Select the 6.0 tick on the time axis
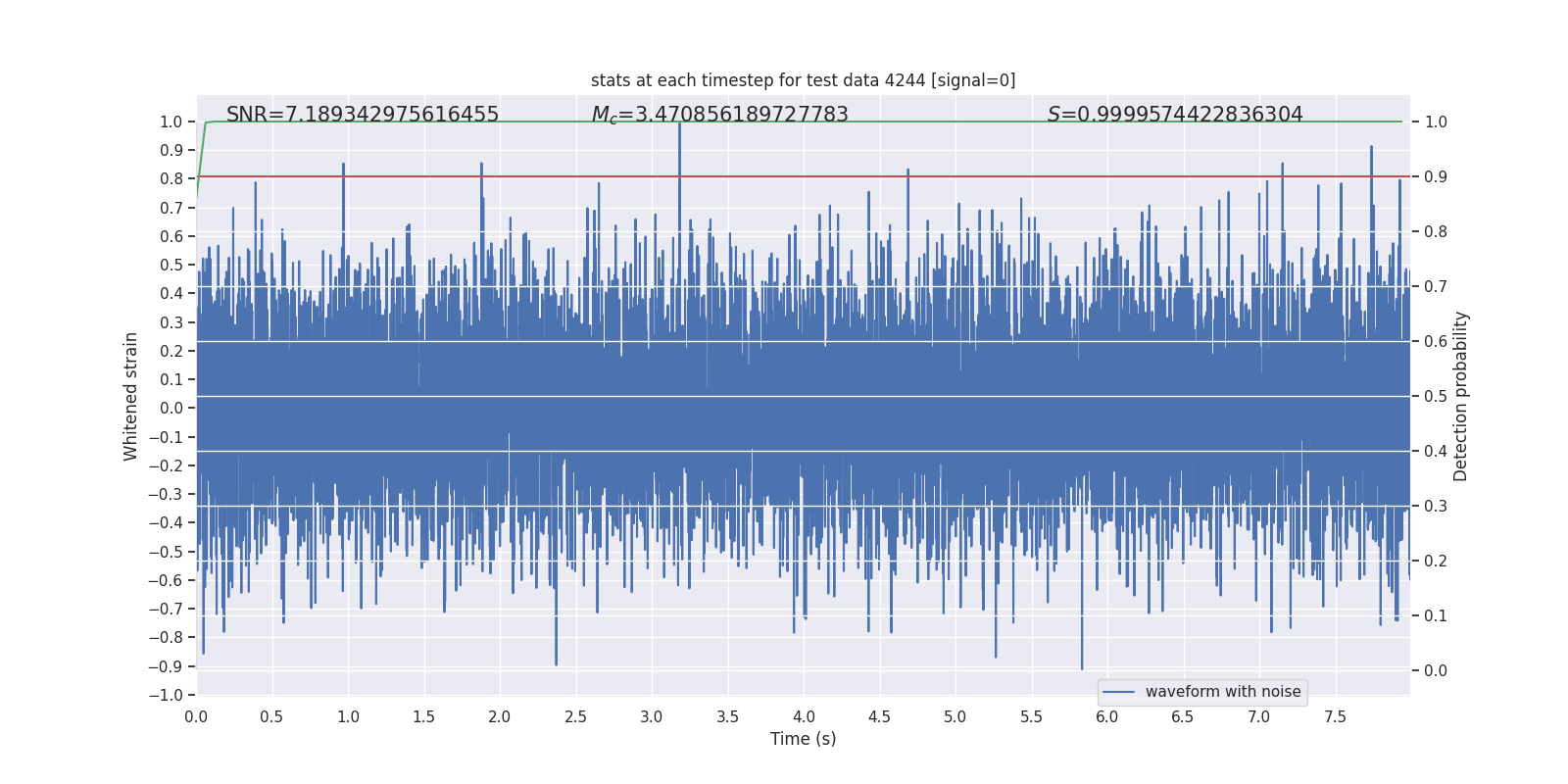Image resolution: width=1568 pixels, height=784 pixels. tap(1107, 717)
